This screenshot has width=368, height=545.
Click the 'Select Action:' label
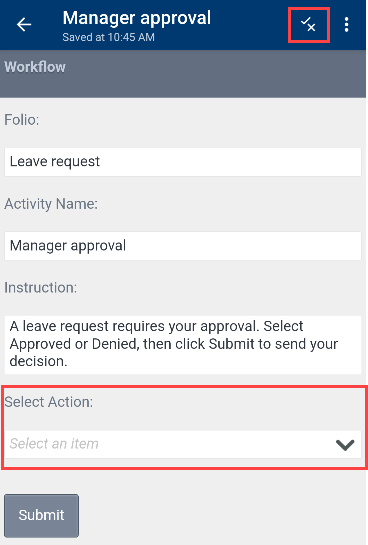pyautogui.click(x=49, y=402)
